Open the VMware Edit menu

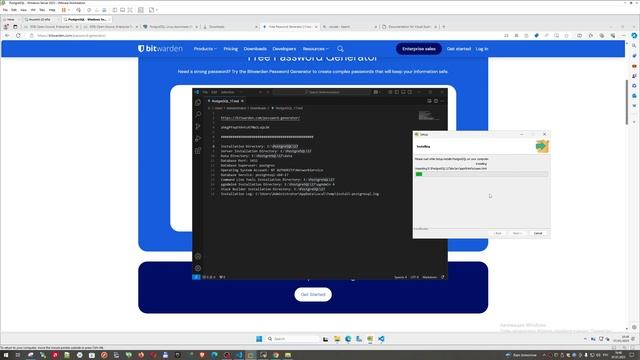pyautogui.click(x=14, y=10)
